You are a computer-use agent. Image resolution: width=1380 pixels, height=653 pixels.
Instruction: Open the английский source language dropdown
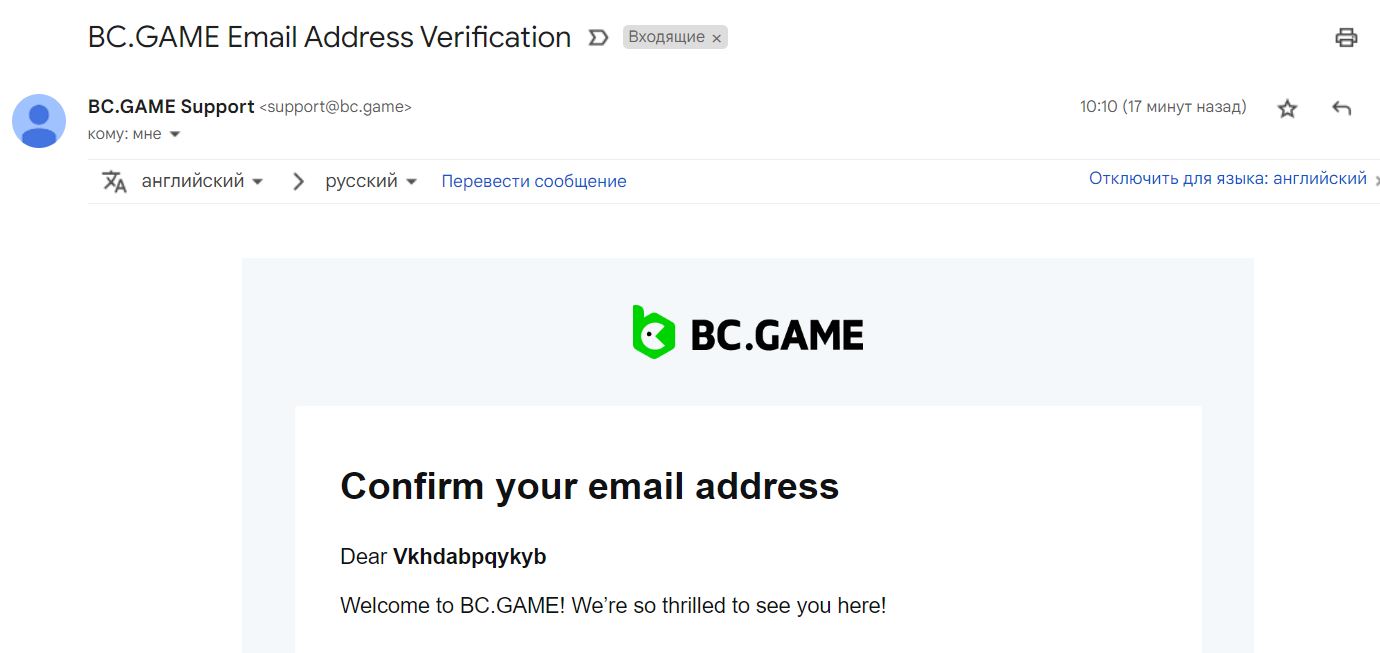pos(202,182)
